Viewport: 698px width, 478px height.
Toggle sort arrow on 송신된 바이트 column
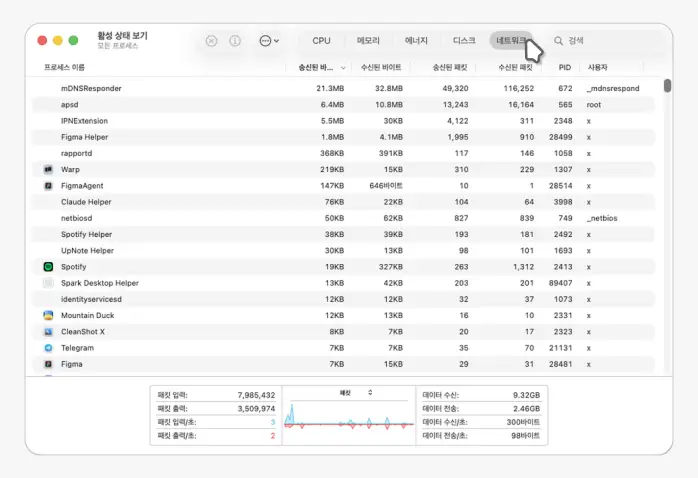tap(343, 68)
